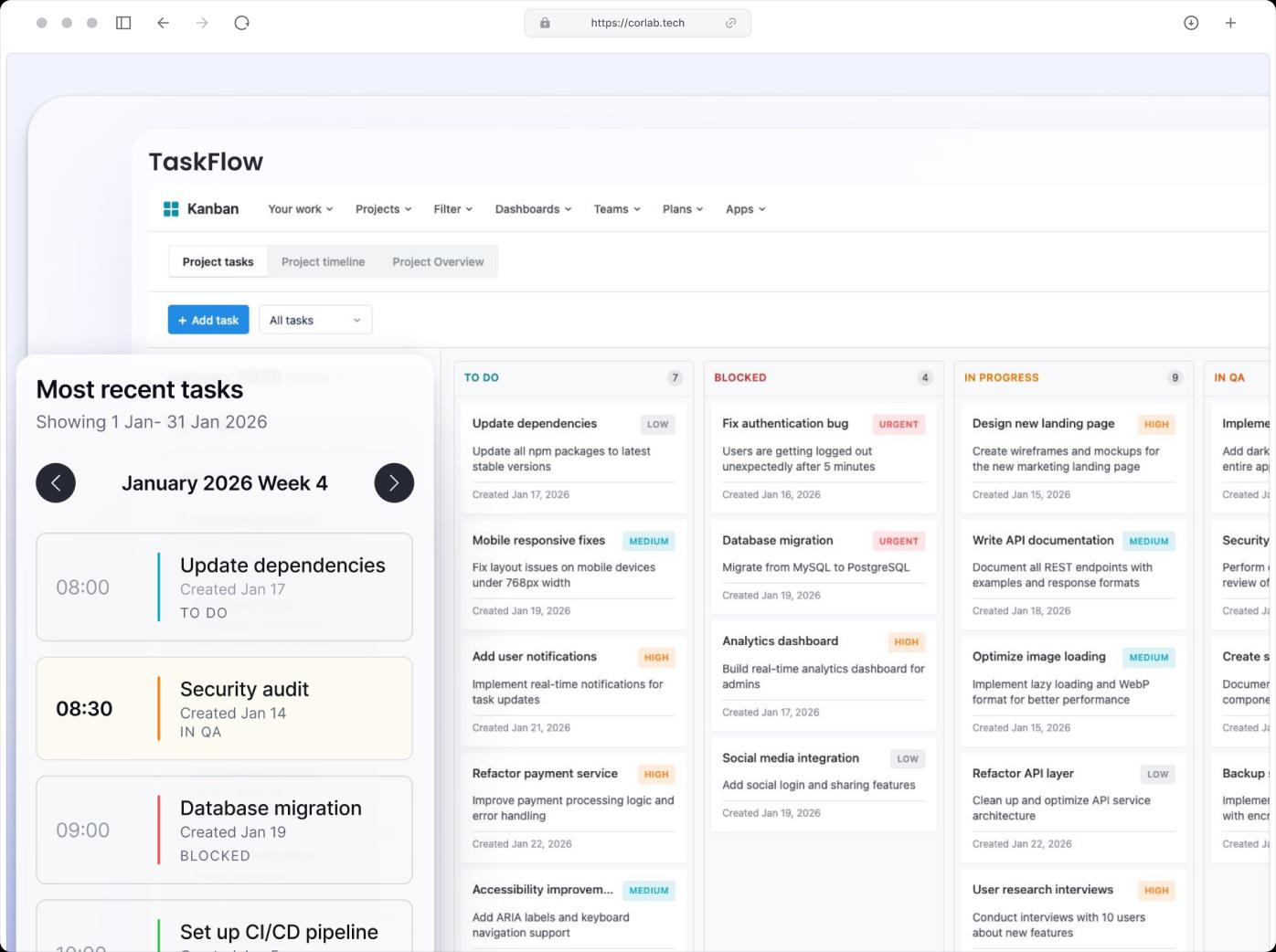Open the Social media integration card

[x=824, y=785]
